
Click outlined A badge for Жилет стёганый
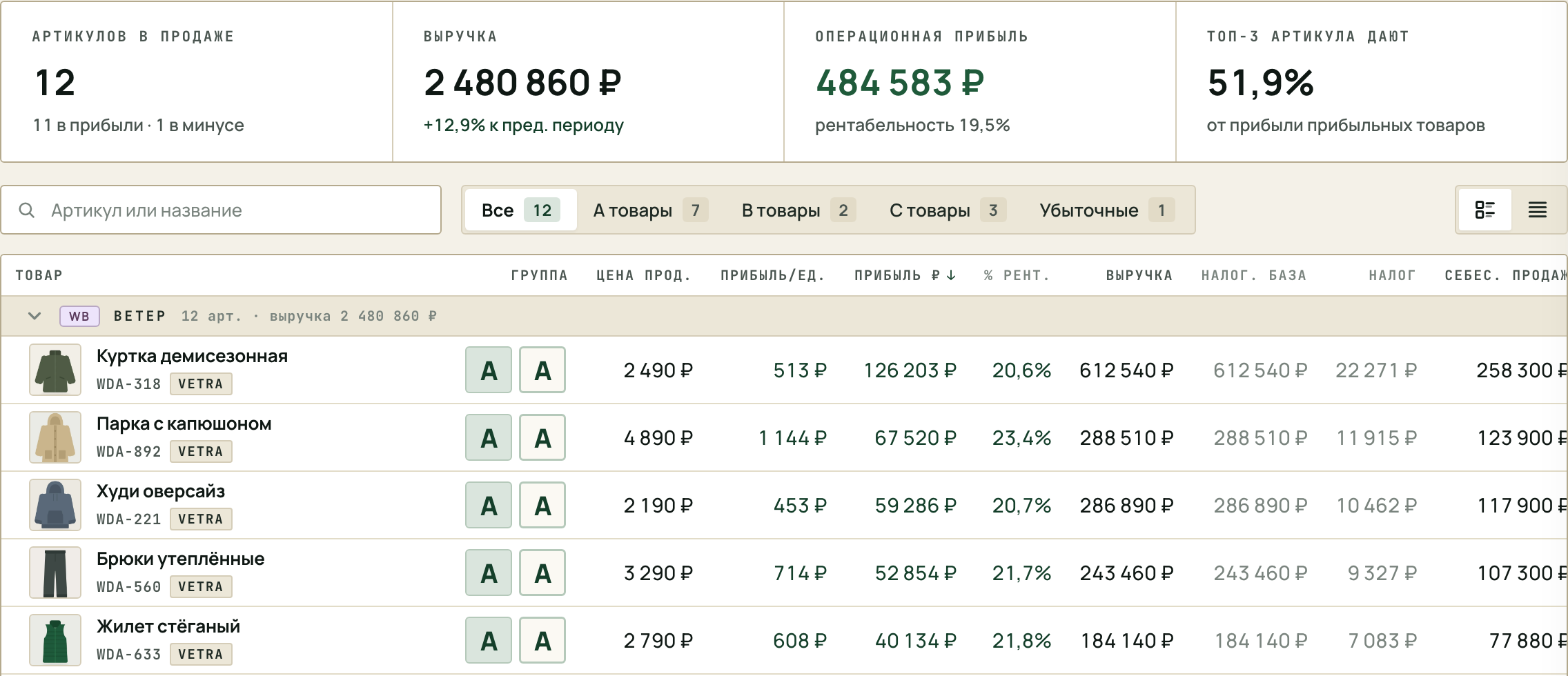[542, 640]
